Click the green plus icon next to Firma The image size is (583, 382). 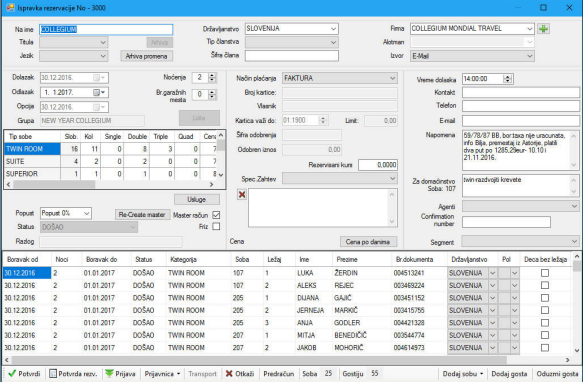point(543,29)
